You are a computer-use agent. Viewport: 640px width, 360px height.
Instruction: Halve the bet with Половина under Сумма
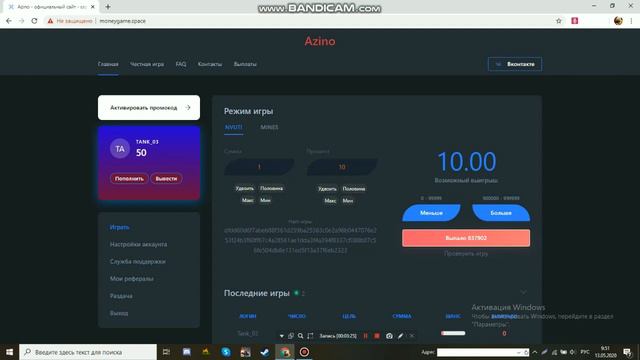click(x=271, y=188)
